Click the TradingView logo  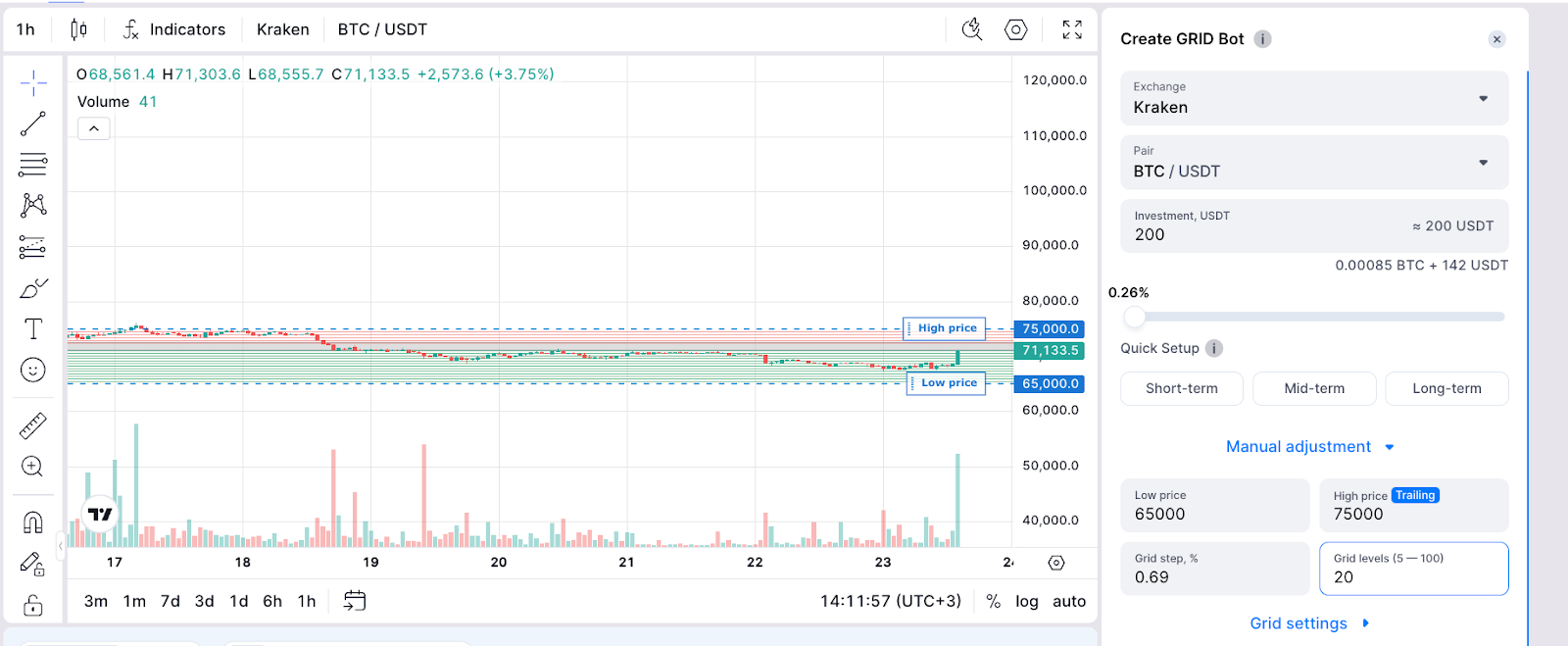point(100,514)
